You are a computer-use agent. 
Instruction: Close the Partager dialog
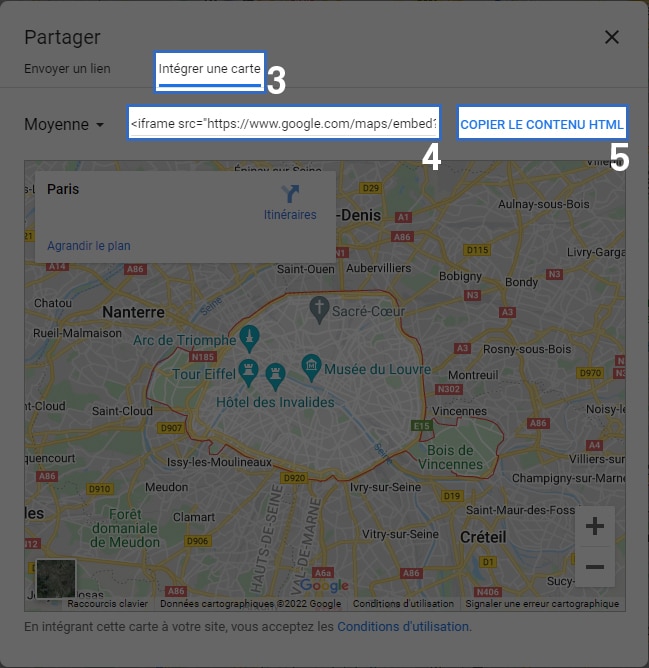coord(612,37)
